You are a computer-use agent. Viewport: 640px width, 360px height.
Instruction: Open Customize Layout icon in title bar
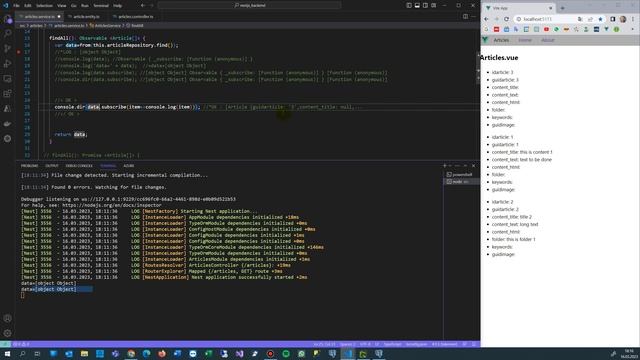(x=433, y=5)
